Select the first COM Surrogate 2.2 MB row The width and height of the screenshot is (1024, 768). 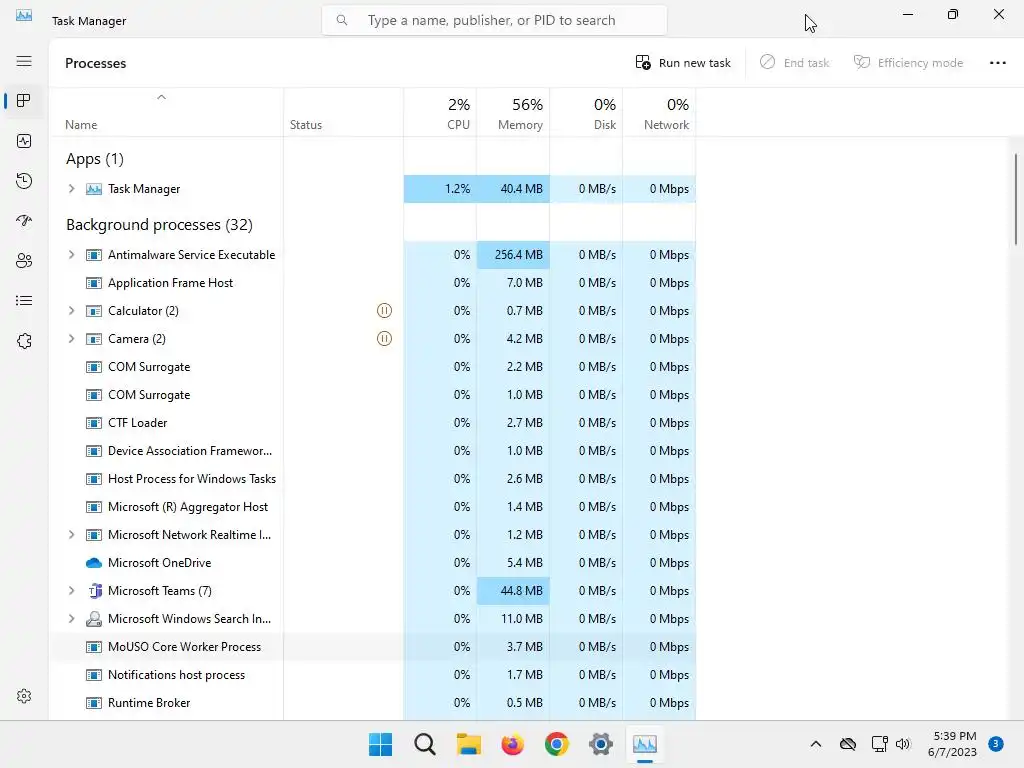[372, 367]
